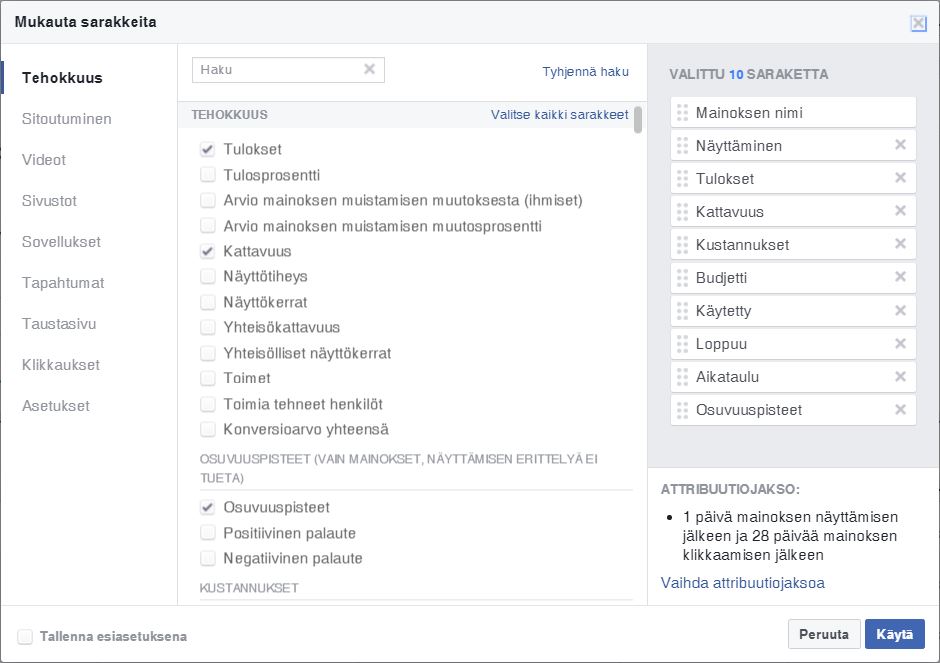Click drag handle of Kattavuus column
The height and width of the screenshot is (663, 940).
click(682, 212)
